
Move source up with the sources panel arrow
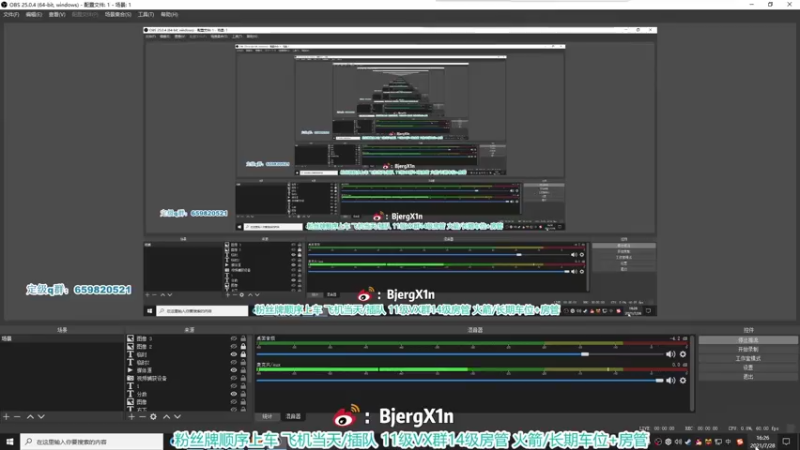pos(166,417)
